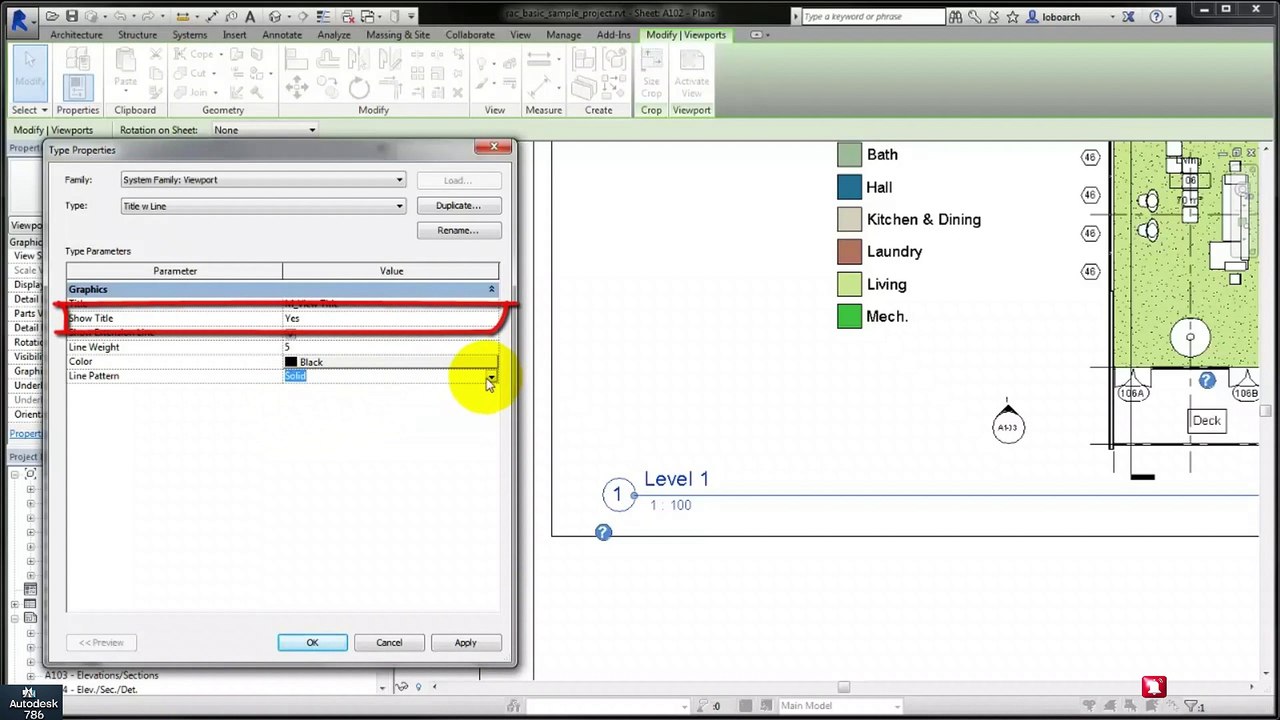This screenshot has width=1280, height=720.
Task: Click the Black color swatch value
Action: pos(390,362)
